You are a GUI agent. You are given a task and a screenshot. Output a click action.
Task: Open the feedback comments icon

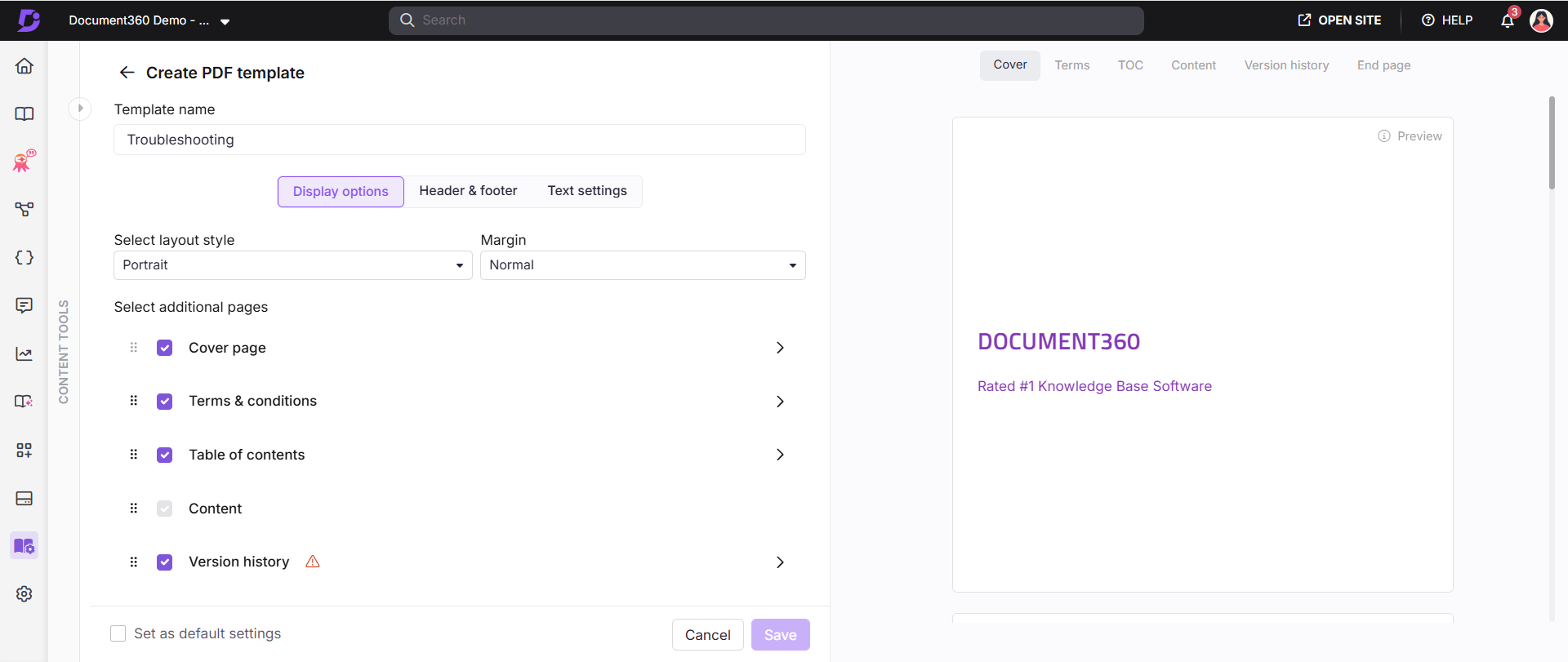pyautogui.click(x=24, y=305)
